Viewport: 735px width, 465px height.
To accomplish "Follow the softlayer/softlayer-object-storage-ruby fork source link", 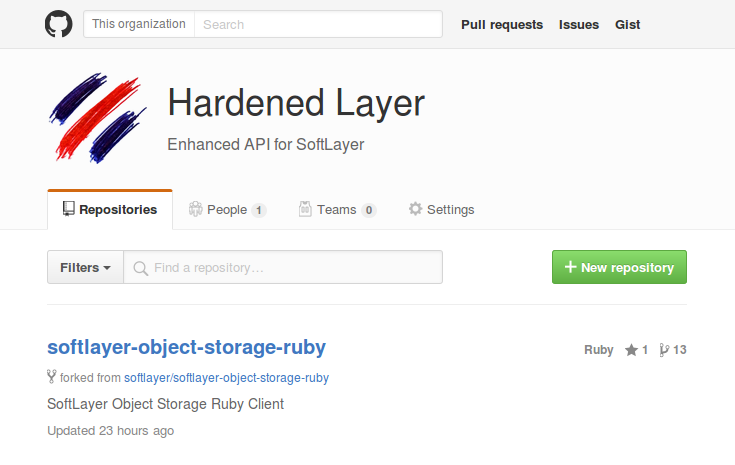I will click(x=226, y=378).
